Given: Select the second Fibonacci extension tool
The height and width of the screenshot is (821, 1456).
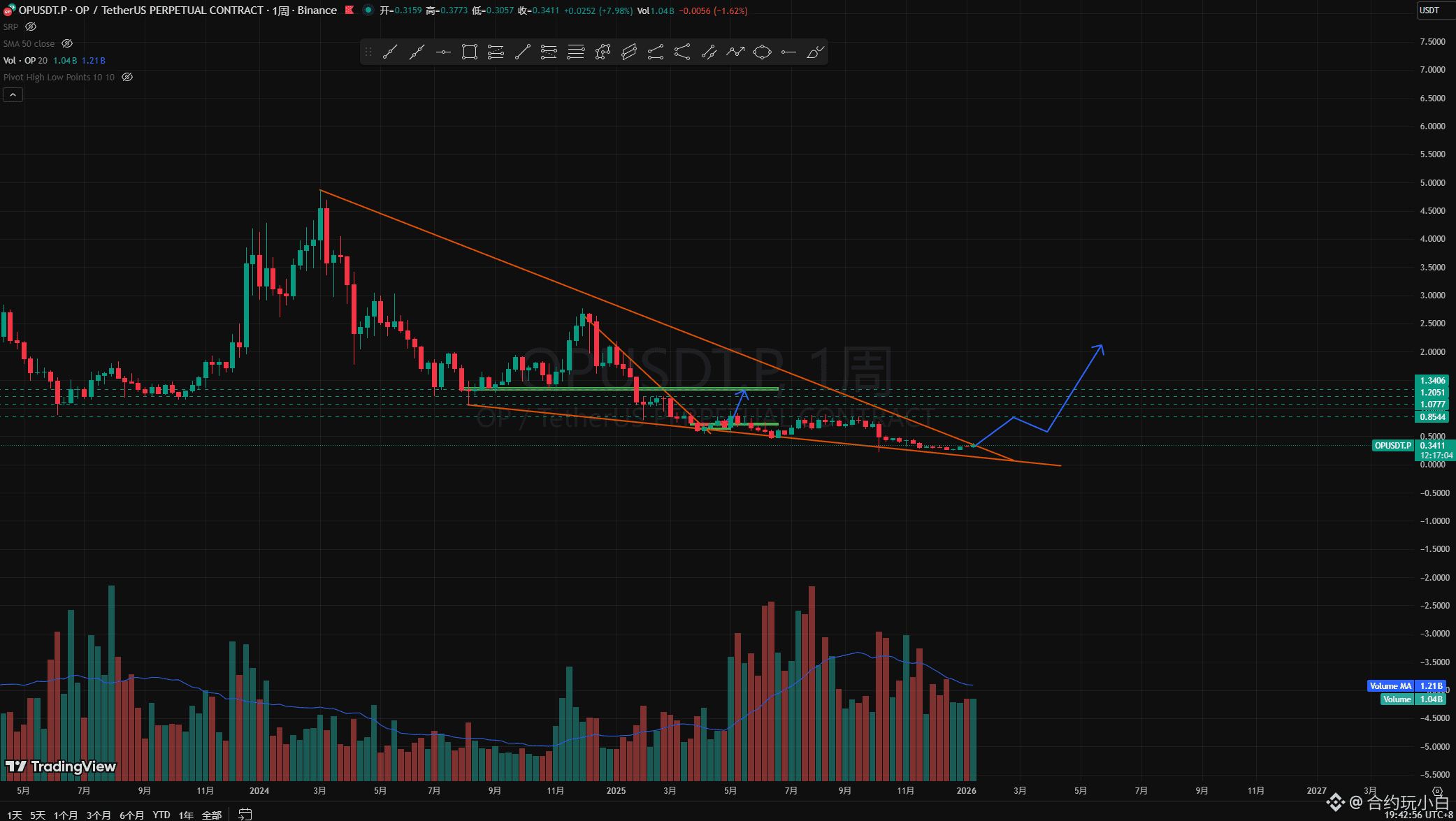Looking at the screenshot, I should click(549, 52).
